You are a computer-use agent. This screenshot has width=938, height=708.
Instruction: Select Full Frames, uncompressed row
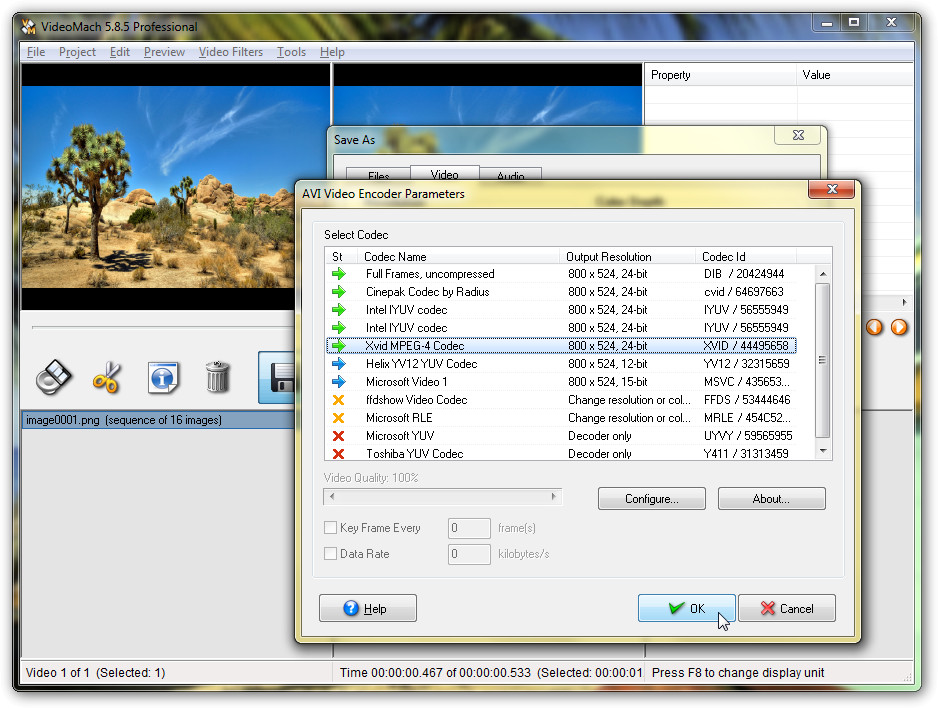pos(561,274)
